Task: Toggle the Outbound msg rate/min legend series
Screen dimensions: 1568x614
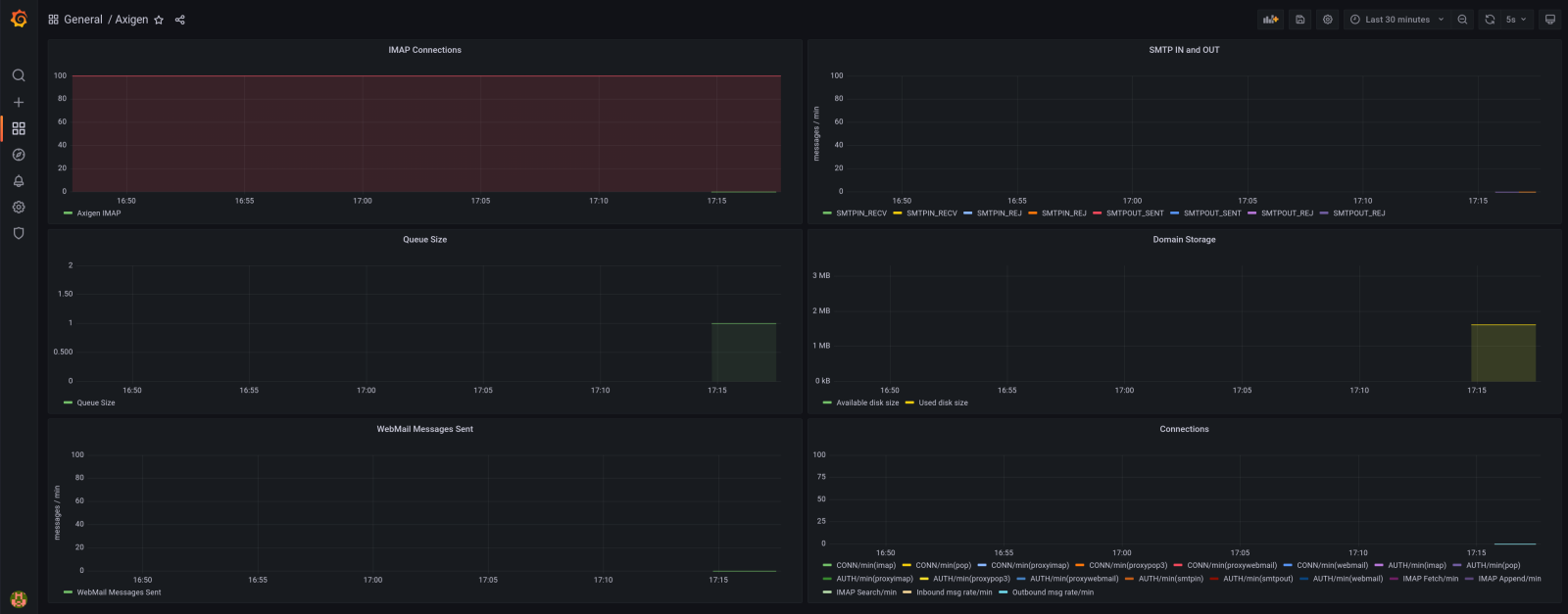Action: pyautogui.click(x=1053, y=592)
